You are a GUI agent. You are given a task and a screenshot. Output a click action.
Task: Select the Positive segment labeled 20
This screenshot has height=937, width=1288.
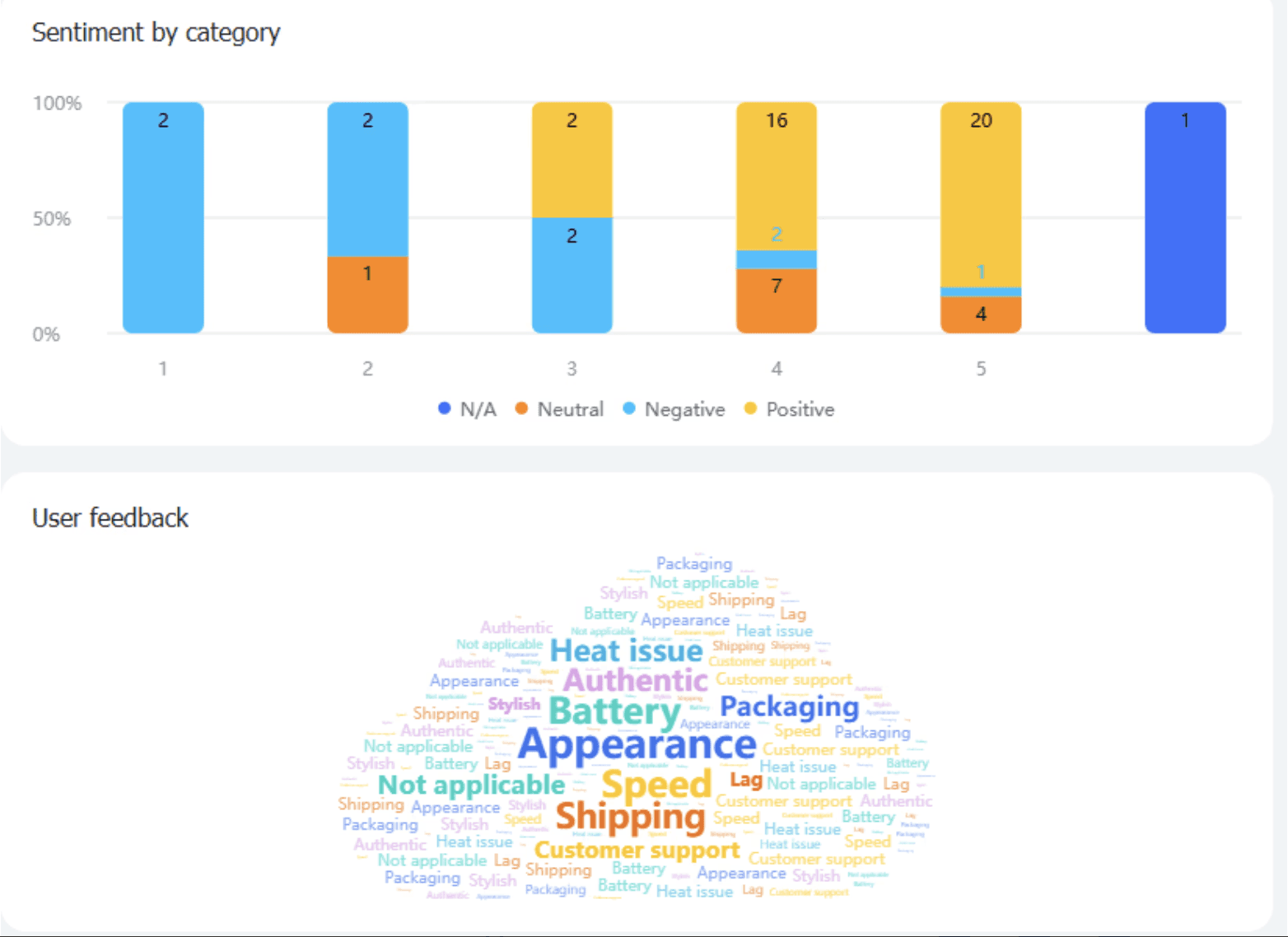point(981,194)
